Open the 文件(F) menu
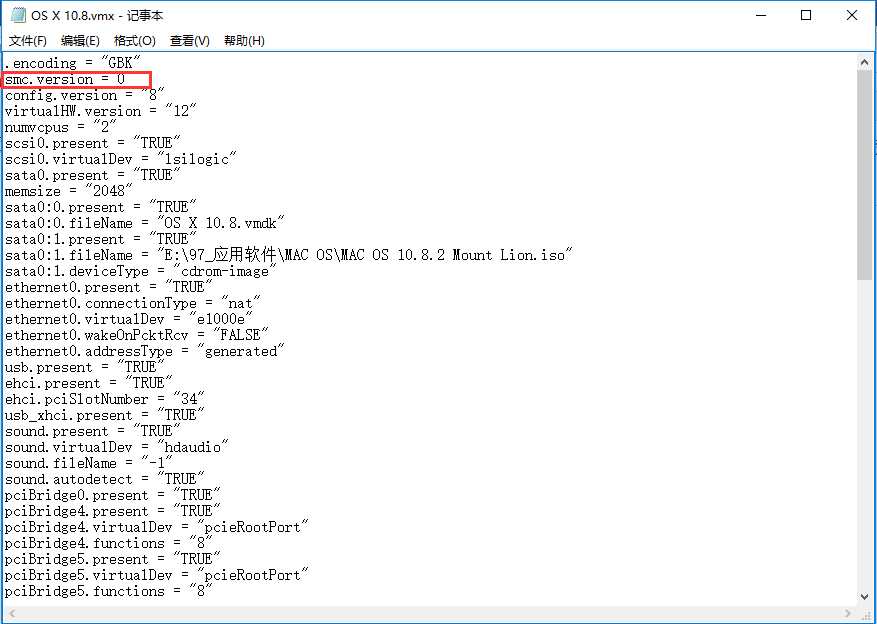Viewport: 877px width, 624px height. [x=28, y=41]
